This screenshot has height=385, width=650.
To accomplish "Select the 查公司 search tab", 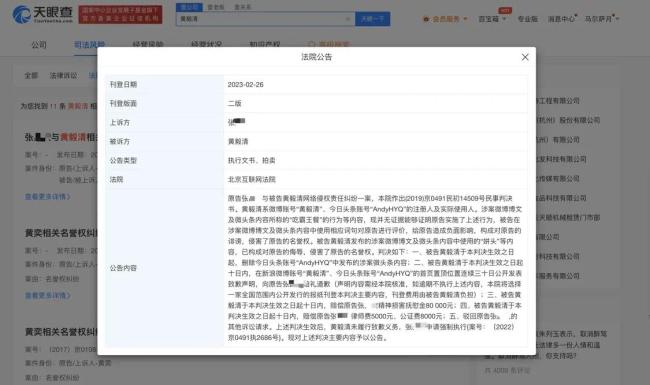I will (x=189, y=7).
